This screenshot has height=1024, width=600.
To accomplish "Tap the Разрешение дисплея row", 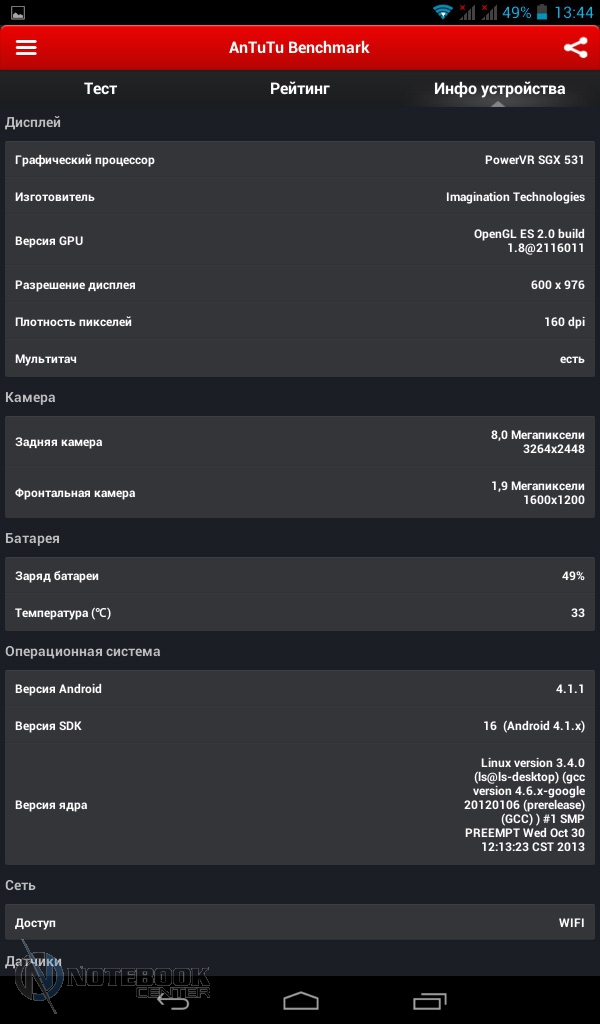I will (x=300, y=285).
